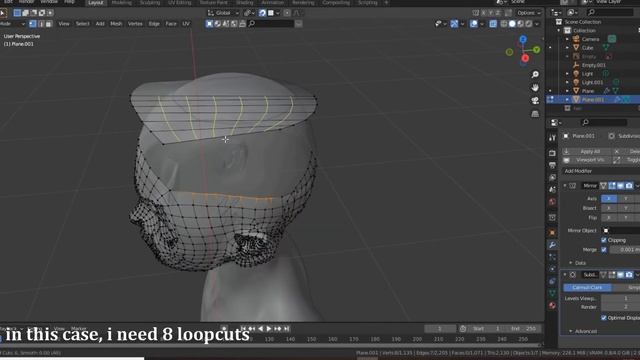Toggle Mirror Axis X button

click(609, 198)
